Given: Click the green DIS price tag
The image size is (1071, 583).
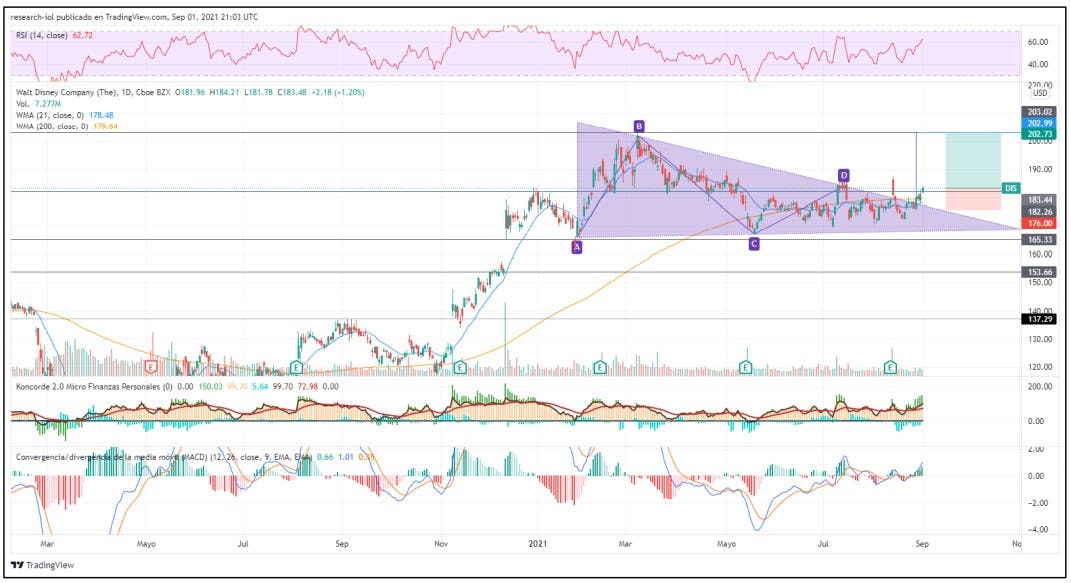Looking at the screenshot, I should (1011, 188).
